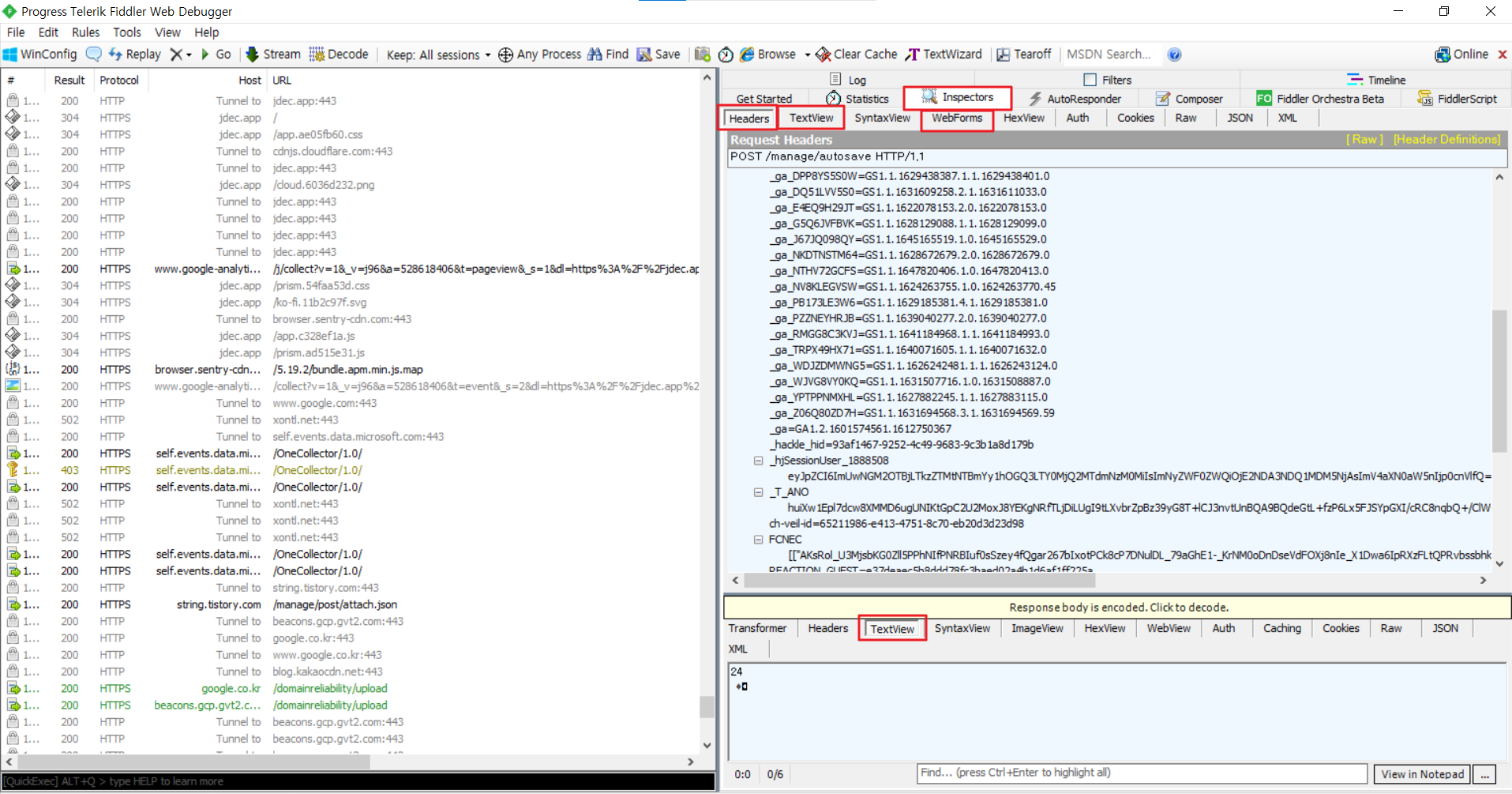
Task: Click the close X beside Online
Action: click(1502, 55)
